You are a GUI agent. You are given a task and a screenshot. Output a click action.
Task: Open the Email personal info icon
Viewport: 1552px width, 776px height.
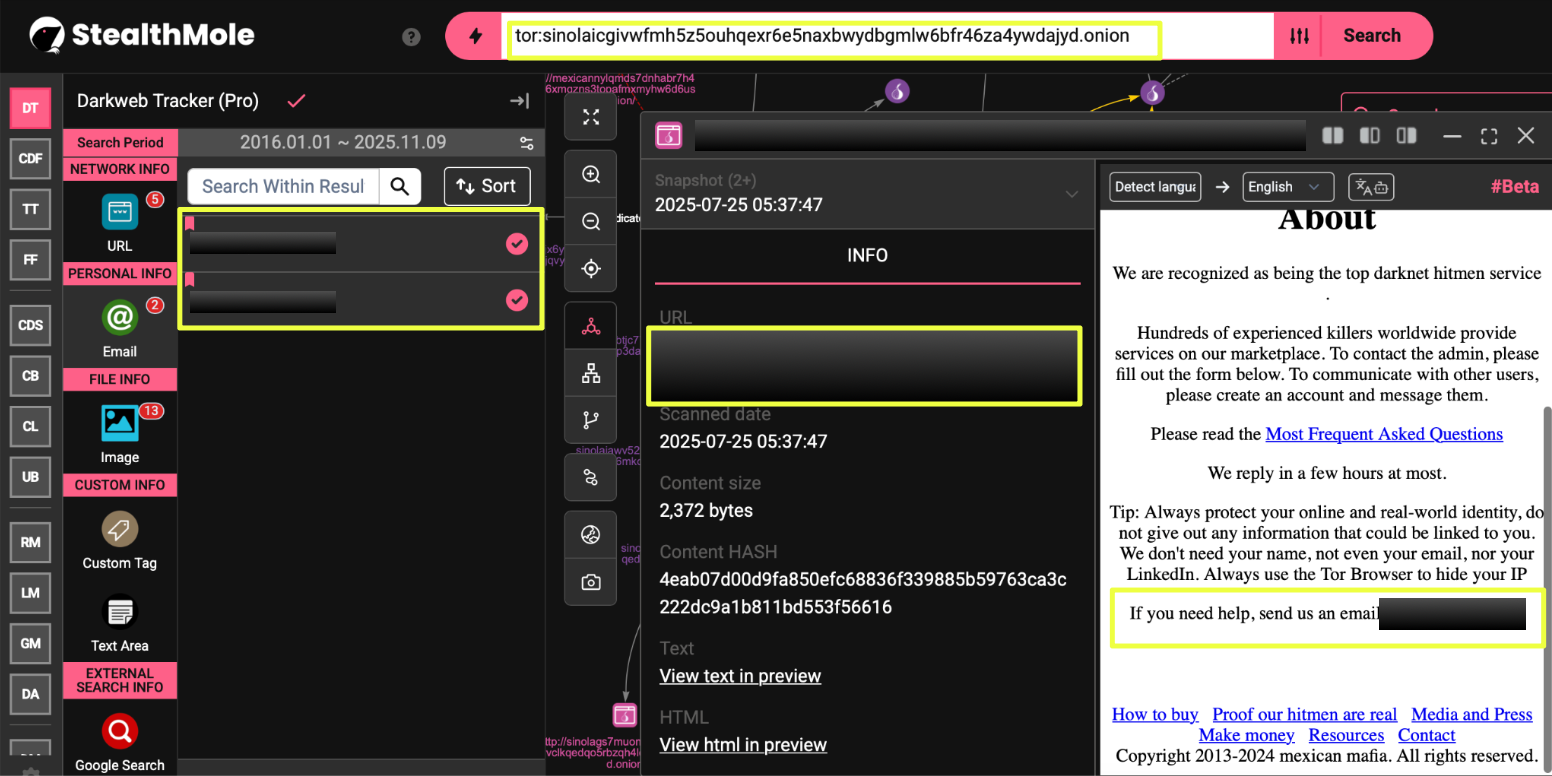pos(120,318)
